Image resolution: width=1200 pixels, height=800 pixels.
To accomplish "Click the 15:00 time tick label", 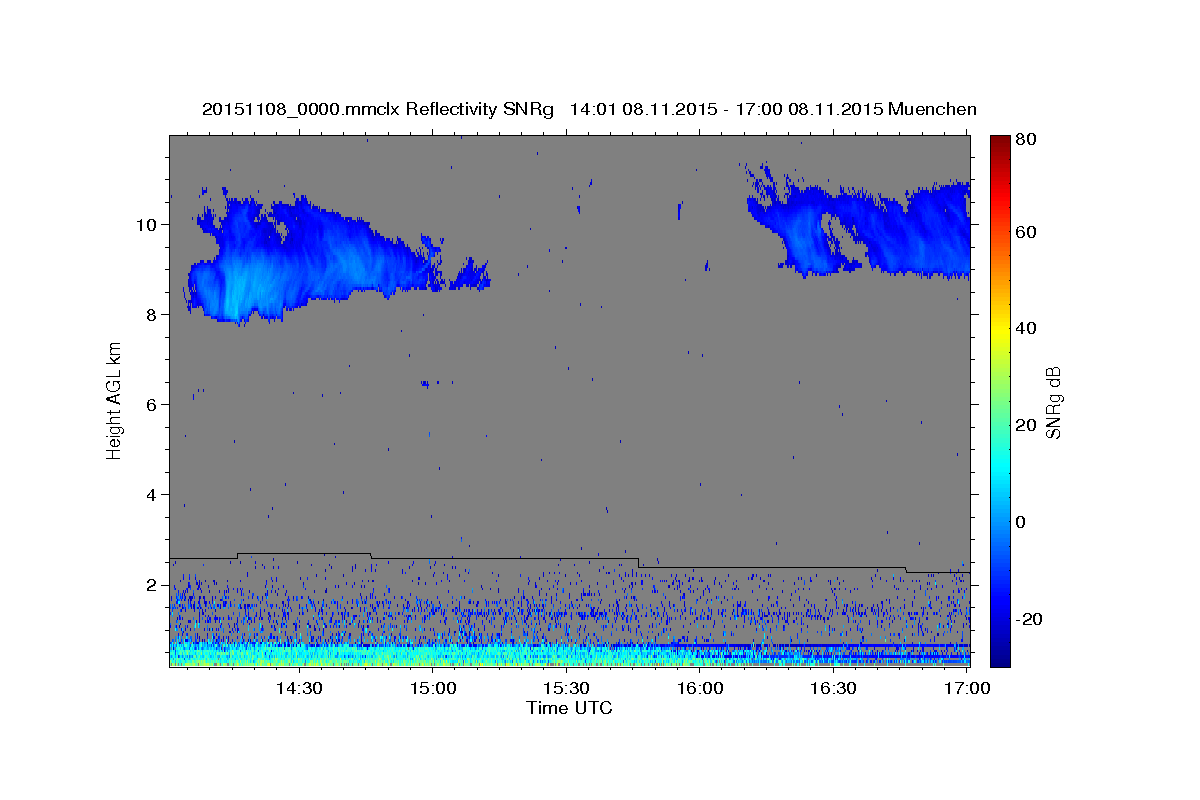I will pos(433,688).
